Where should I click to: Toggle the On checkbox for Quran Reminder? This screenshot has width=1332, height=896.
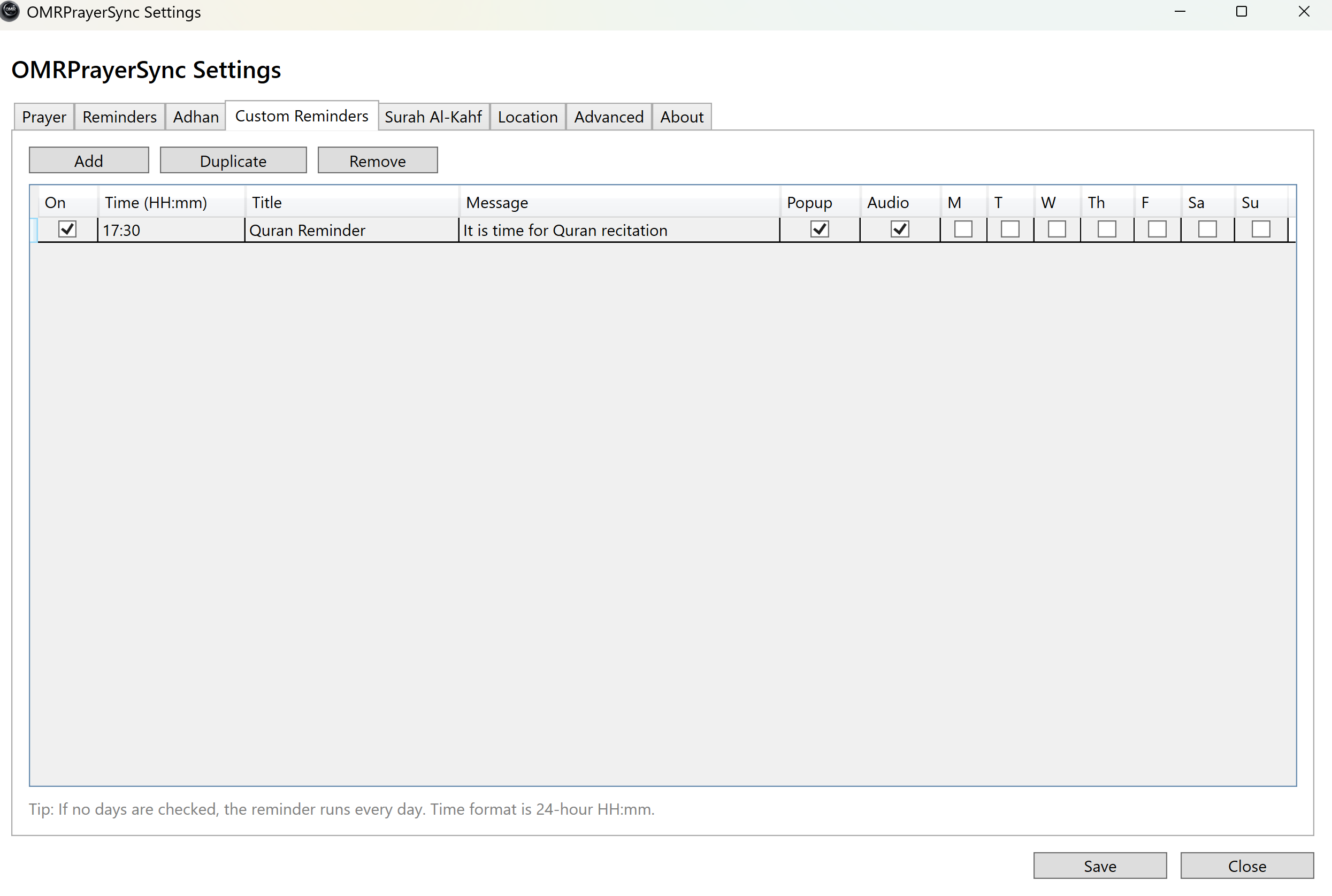click(x=67, y=229)
